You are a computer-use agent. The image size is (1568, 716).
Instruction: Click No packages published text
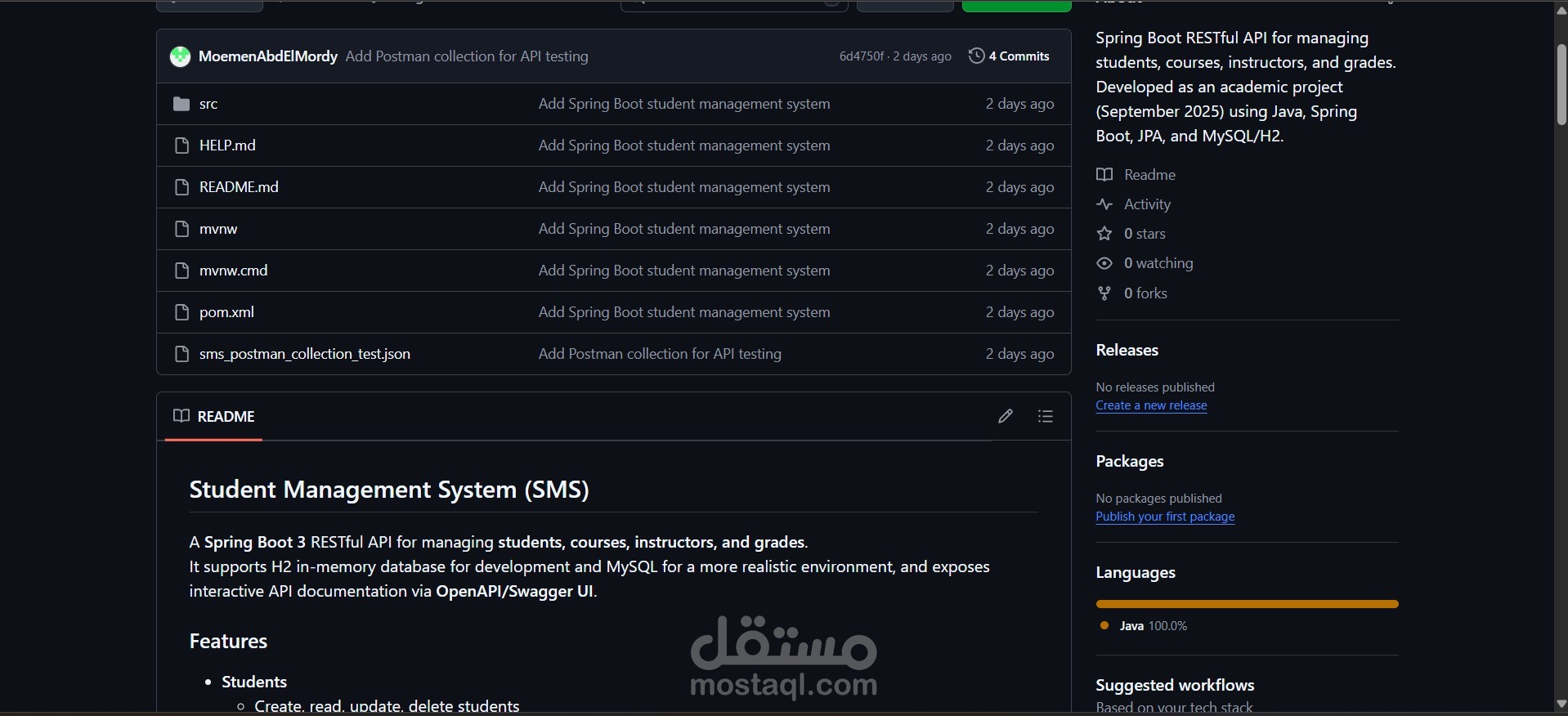pos(1158,498)
